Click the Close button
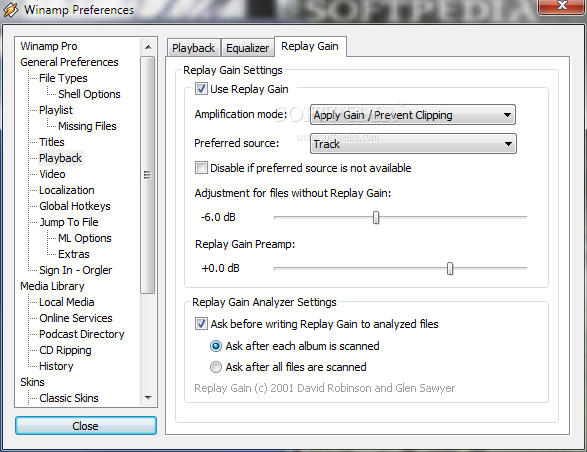The width and height of the screenshot is (587, 452). tap(86, 426)
